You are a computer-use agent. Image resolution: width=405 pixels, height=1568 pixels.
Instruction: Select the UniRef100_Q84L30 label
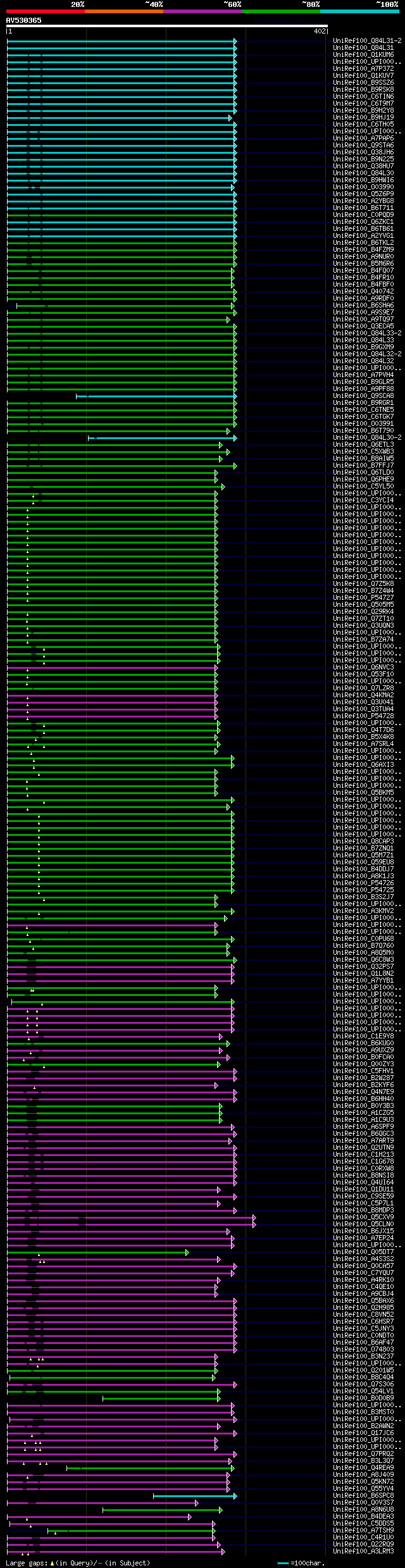(x=363, y=173)
